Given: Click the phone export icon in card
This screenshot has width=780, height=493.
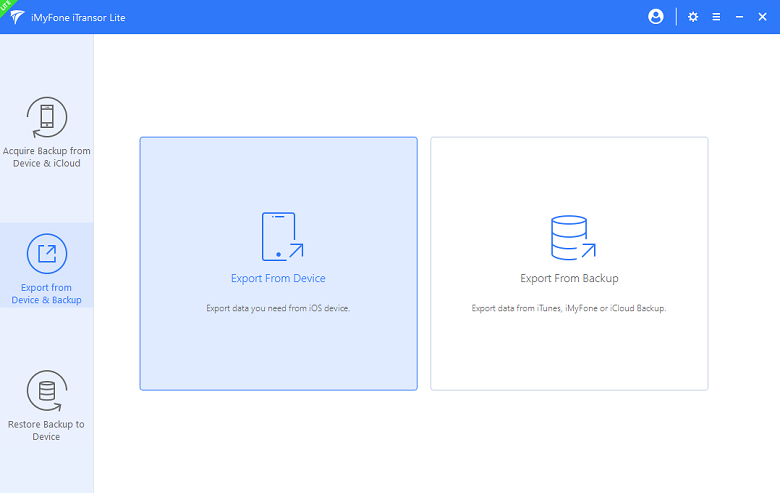Looking at the screenshot, I should click(x=280, y=237).
